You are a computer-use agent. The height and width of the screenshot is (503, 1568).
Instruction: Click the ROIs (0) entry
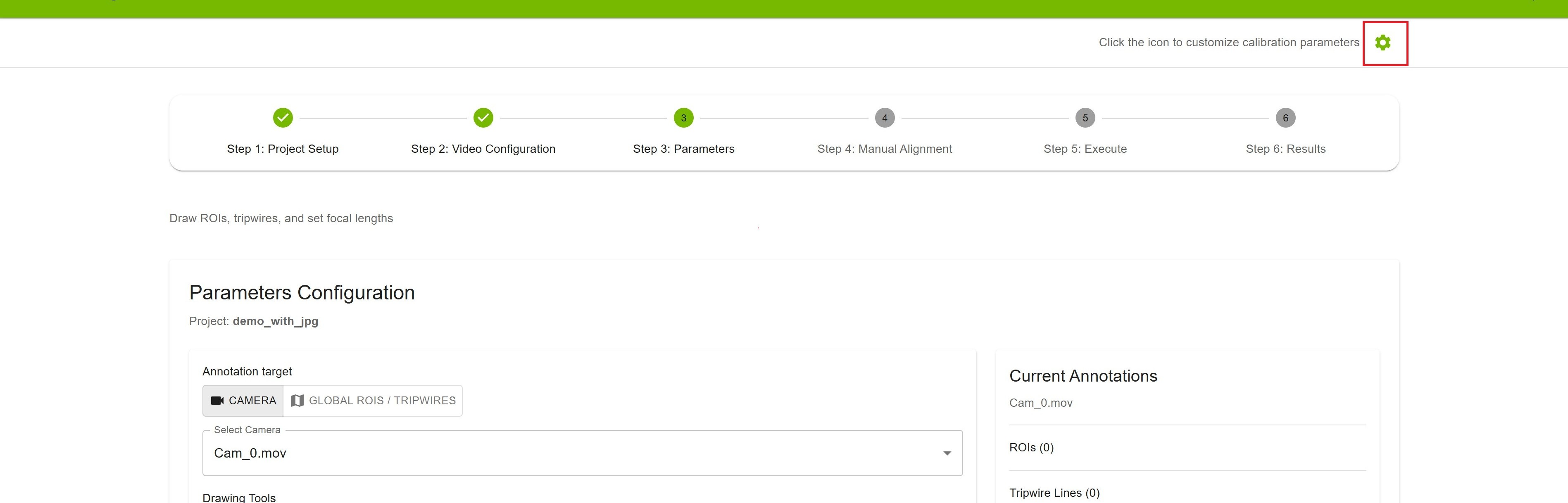1031,448
